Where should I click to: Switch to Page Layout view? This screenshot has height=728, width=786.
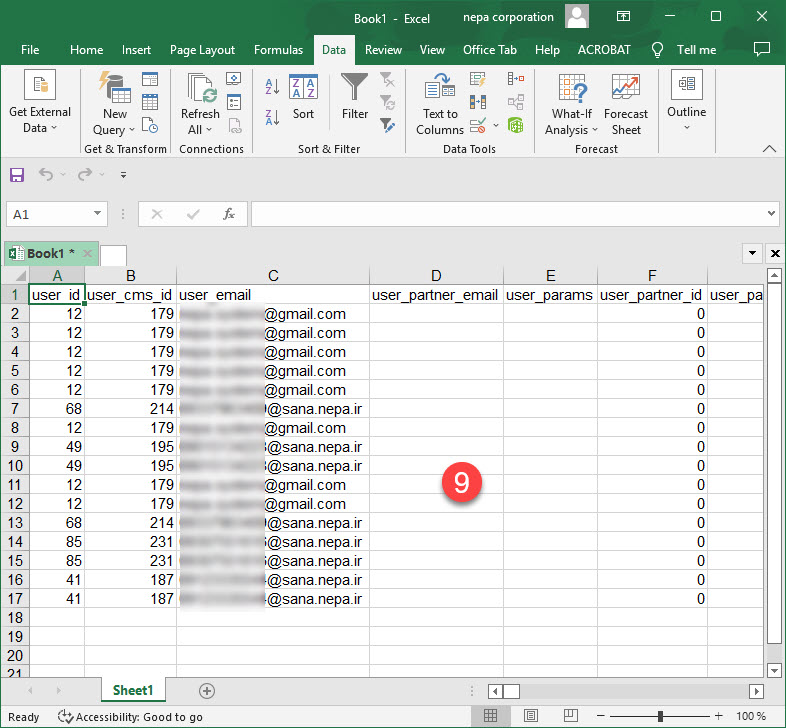(531, 716)
